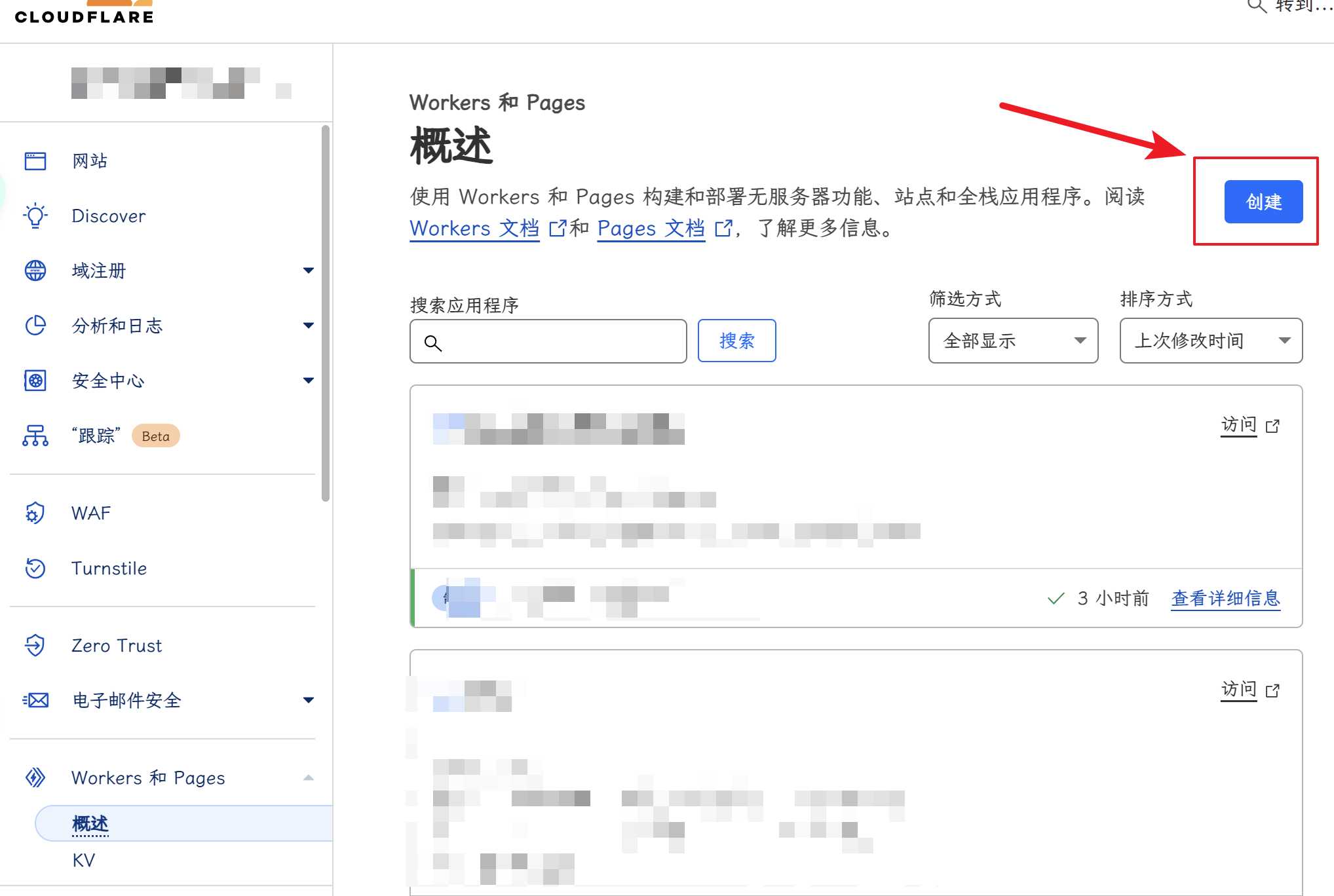Open the 网站 menu item

pyautogui.click(x=90, y=161)
